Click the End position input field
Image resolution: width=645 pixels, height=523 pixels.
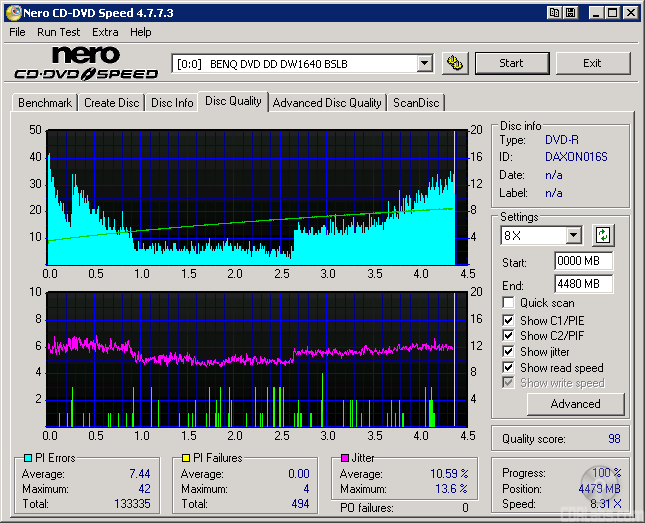coord(583,284)
